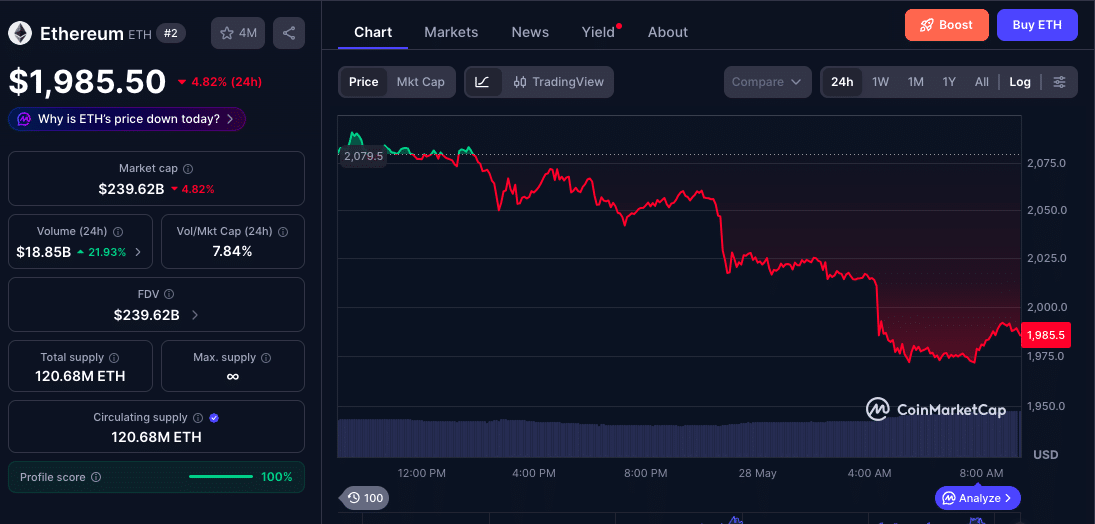The height and width of the screenshot is (524, 1095).
Task: Click the info icon next to Volume (24h)
Action: pos(118,231)
